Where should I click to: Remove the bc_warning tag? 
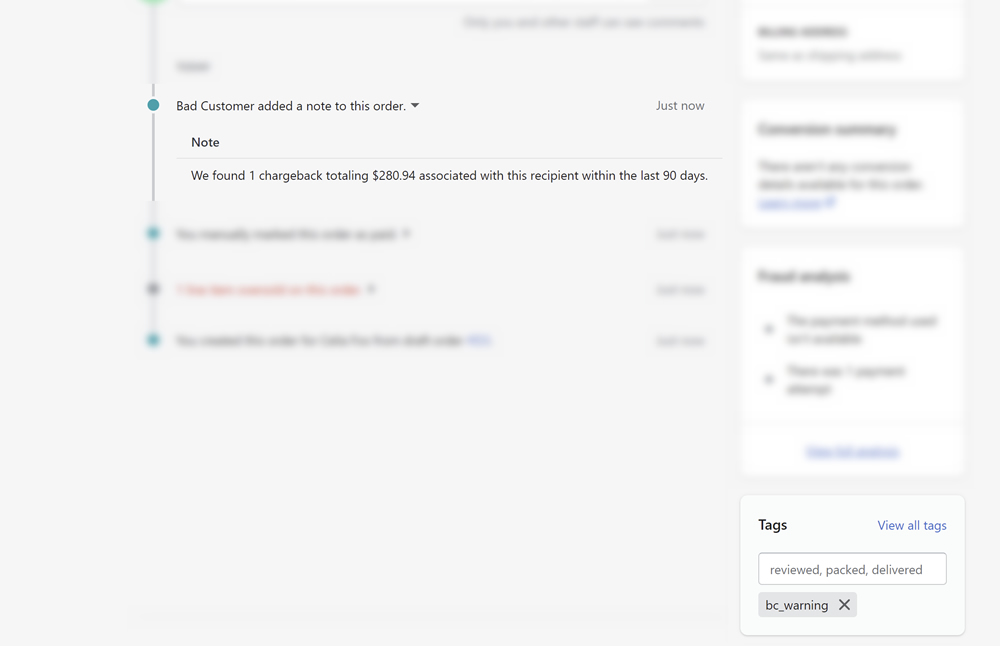tap(844, 605)
